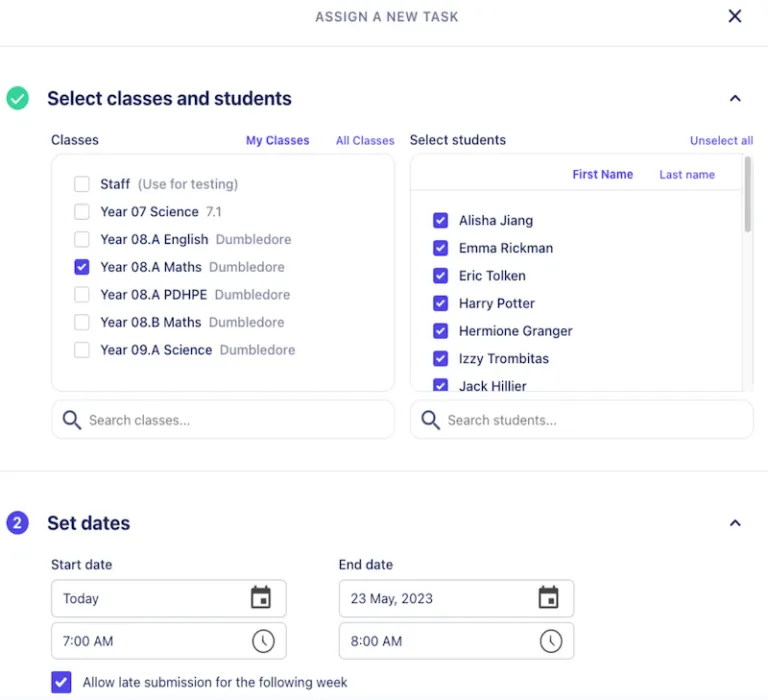The height and width of the screenshot is (700, 768).
Task: Open the start date calendar picker icon
Action: coord(261,598)
